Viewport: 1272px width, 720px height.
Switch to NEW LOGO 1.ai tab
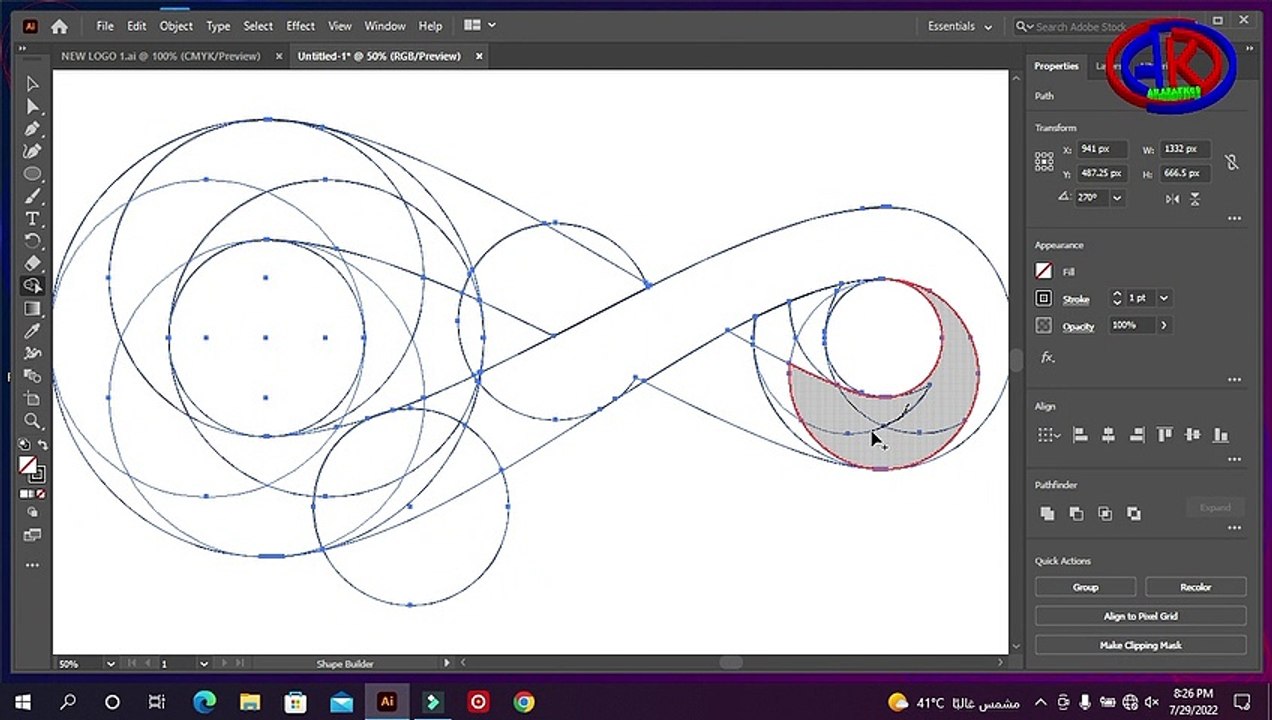(x=160, y=56)
